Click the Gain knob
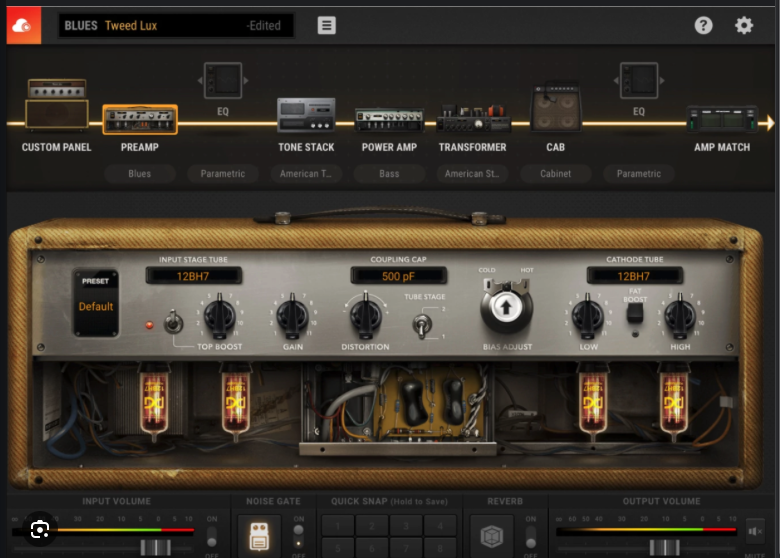The height and width of the screenshot is (558, 780). [x=292, y=317]
